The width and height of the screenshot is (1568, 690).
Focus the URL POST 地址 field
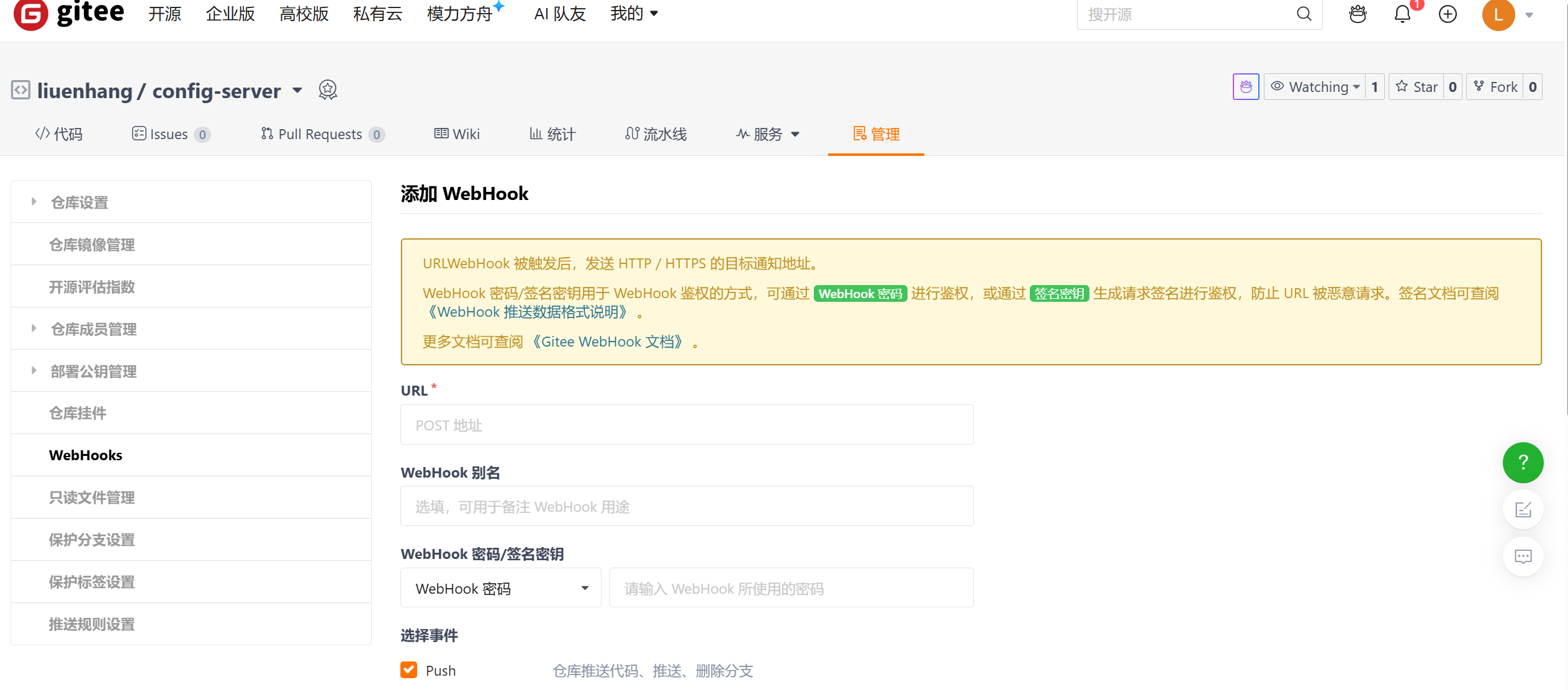[687, 425]
